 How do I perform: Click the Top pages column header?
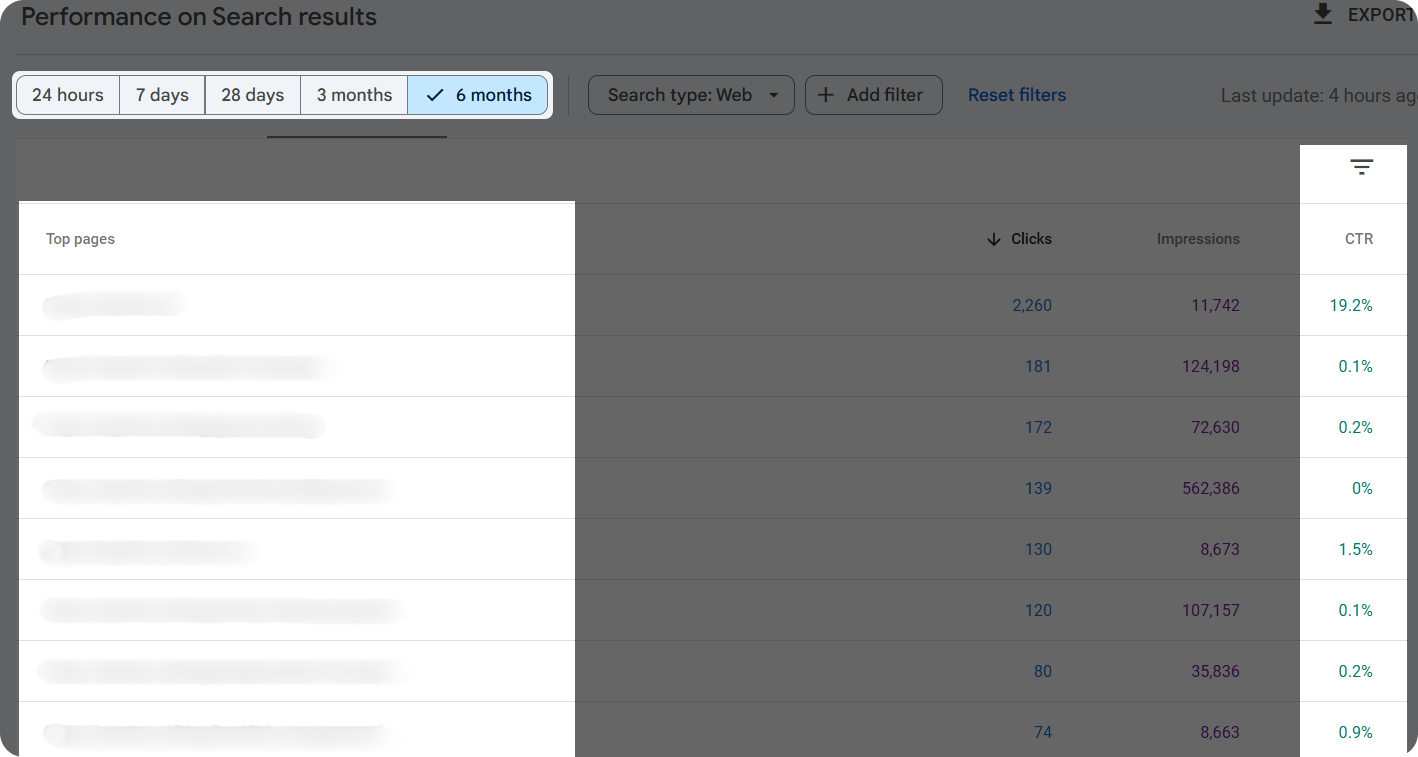(80, 239)
